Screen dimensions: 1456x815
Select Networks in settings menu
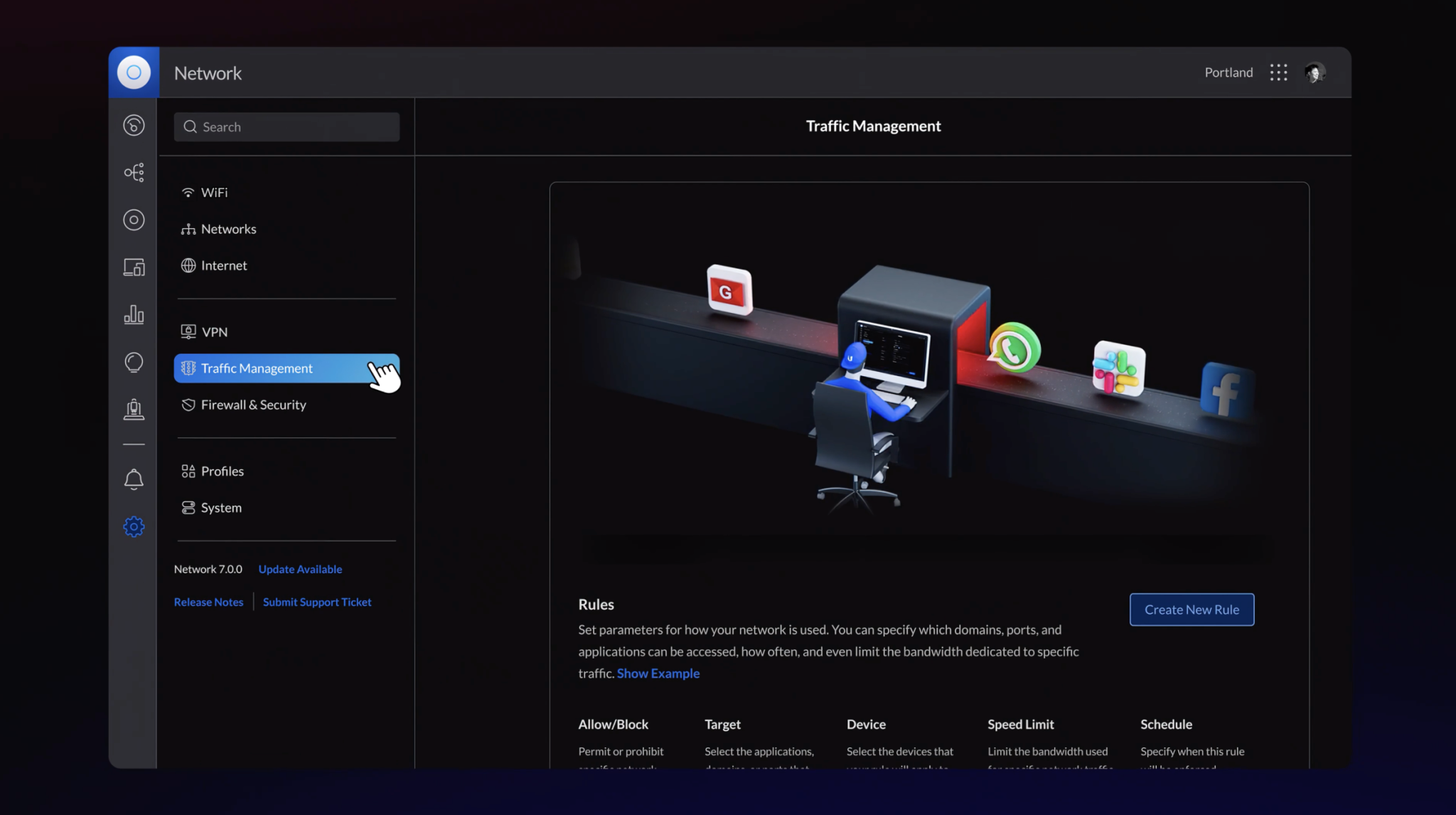(228, 229)
